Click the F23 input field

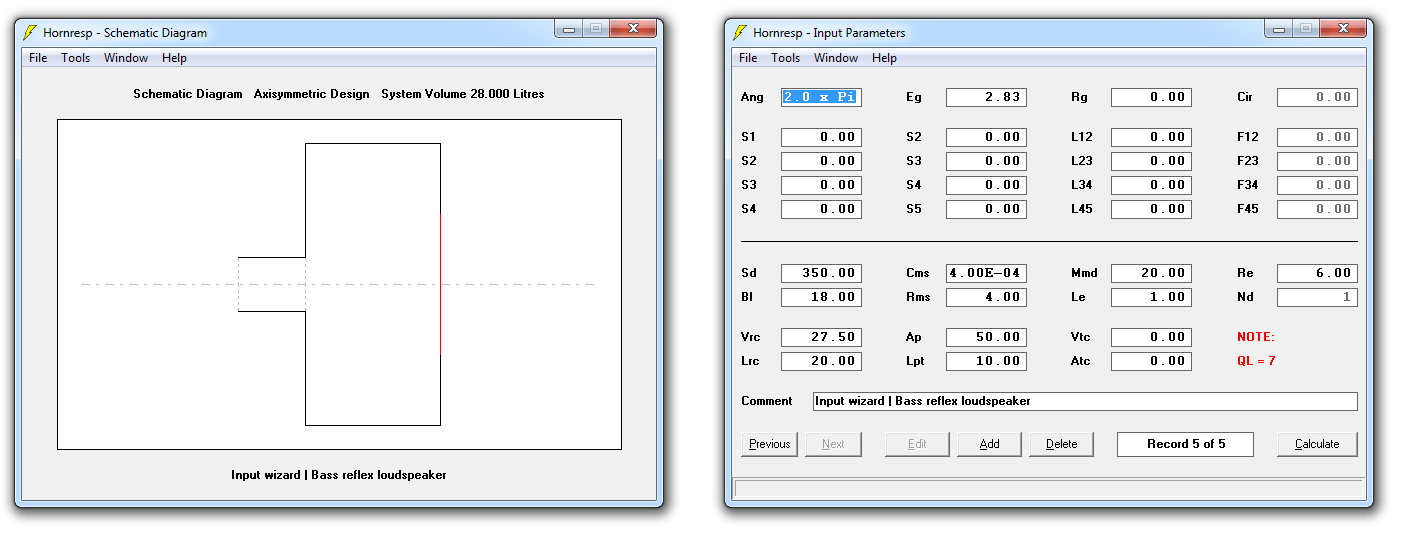click(1317, 161)
